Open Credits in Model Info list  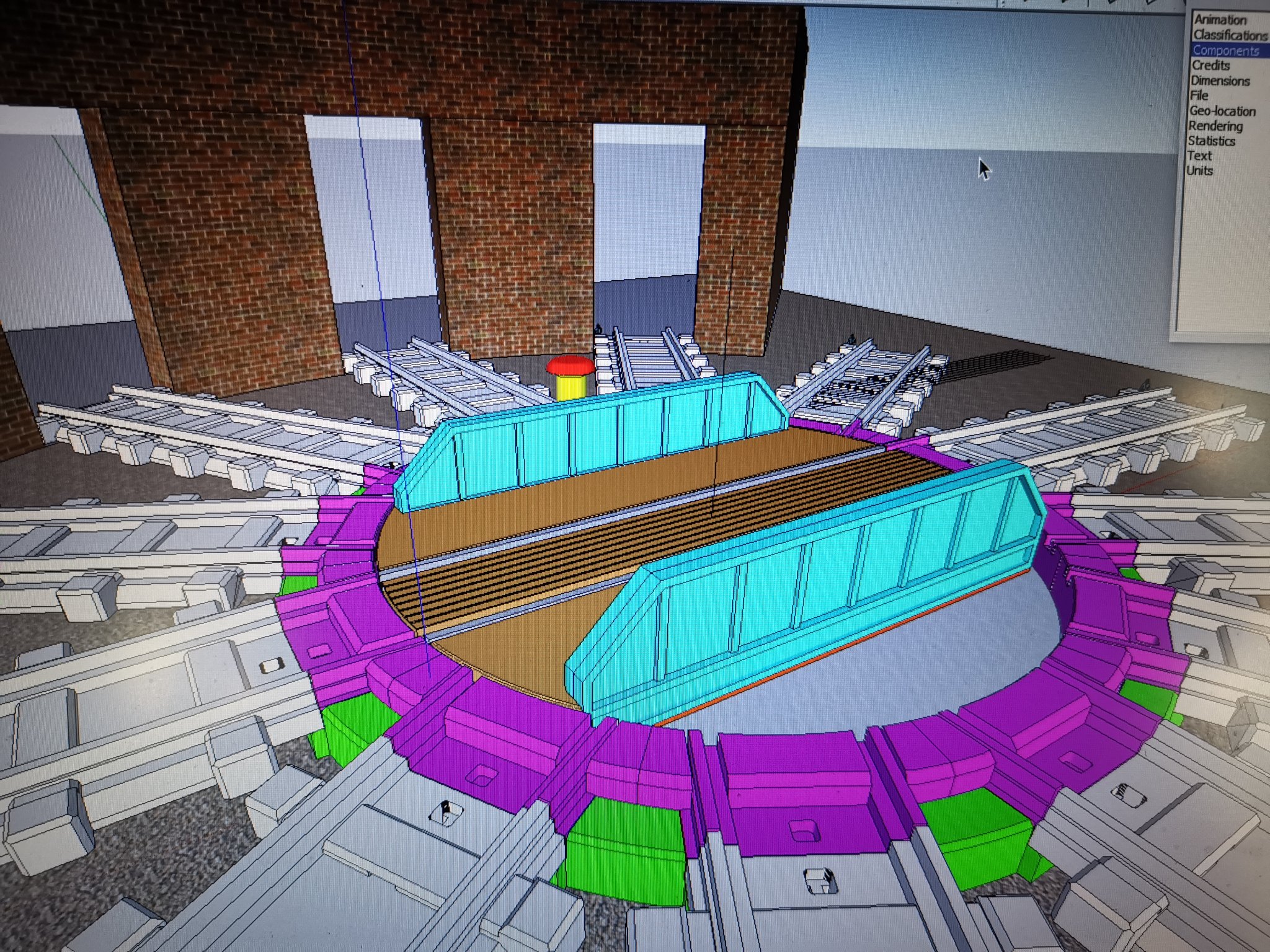[x=1210, y=66]
